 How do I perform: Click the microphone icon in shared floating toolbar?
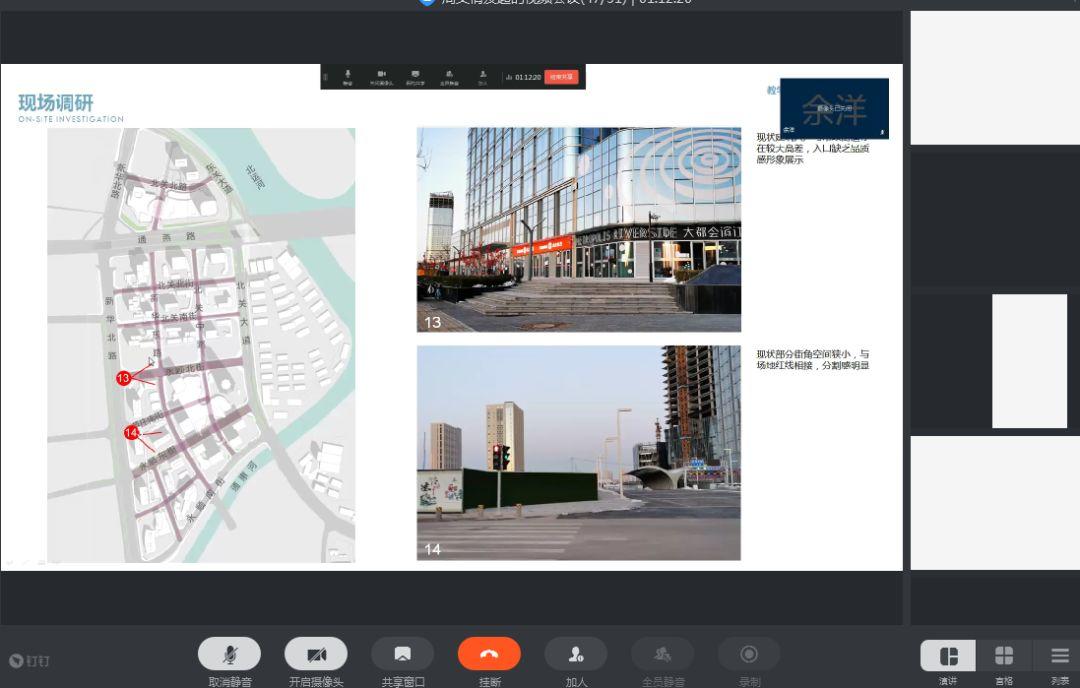[x=348, y=76]
